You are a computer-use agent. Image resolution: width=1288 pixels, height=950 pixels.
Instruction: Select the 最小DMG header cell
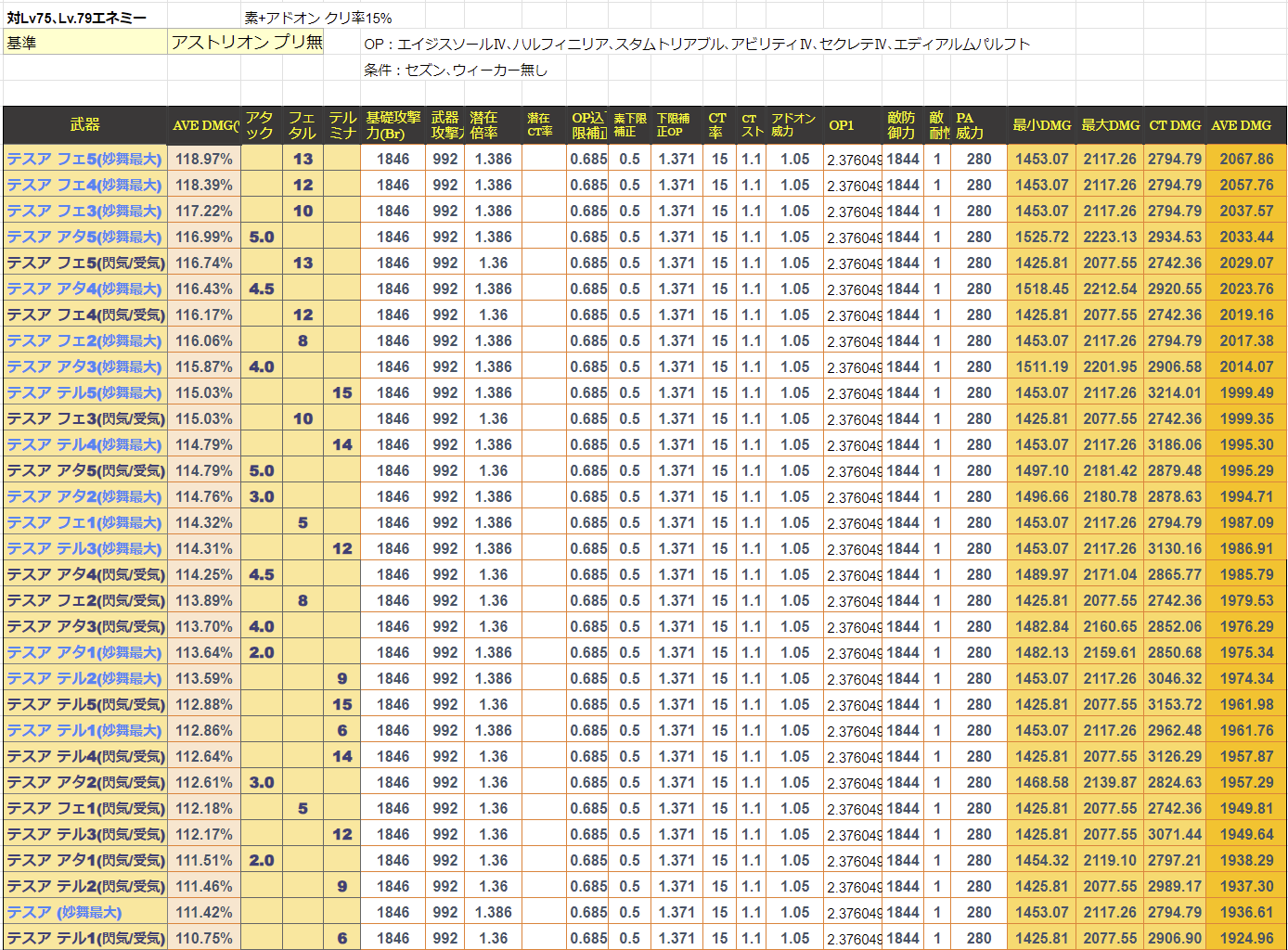1041,125
